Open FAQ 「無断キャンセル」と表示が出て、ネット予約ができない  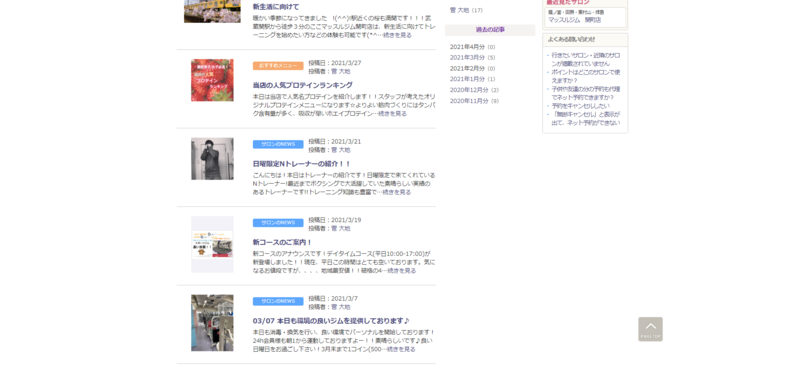[586, 118]
